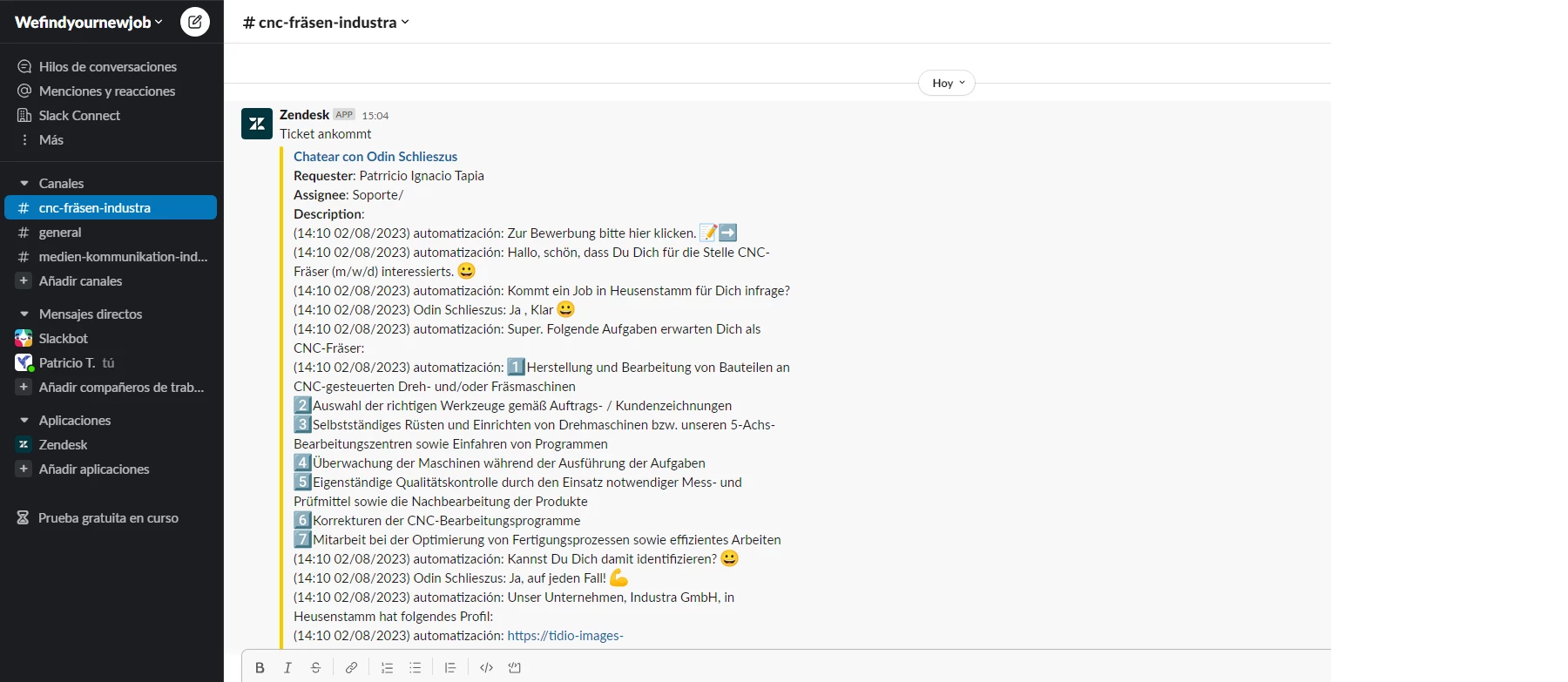Collapse the Canales section
This screenshot has height=682, width=1568.
[x=24, y=183]
